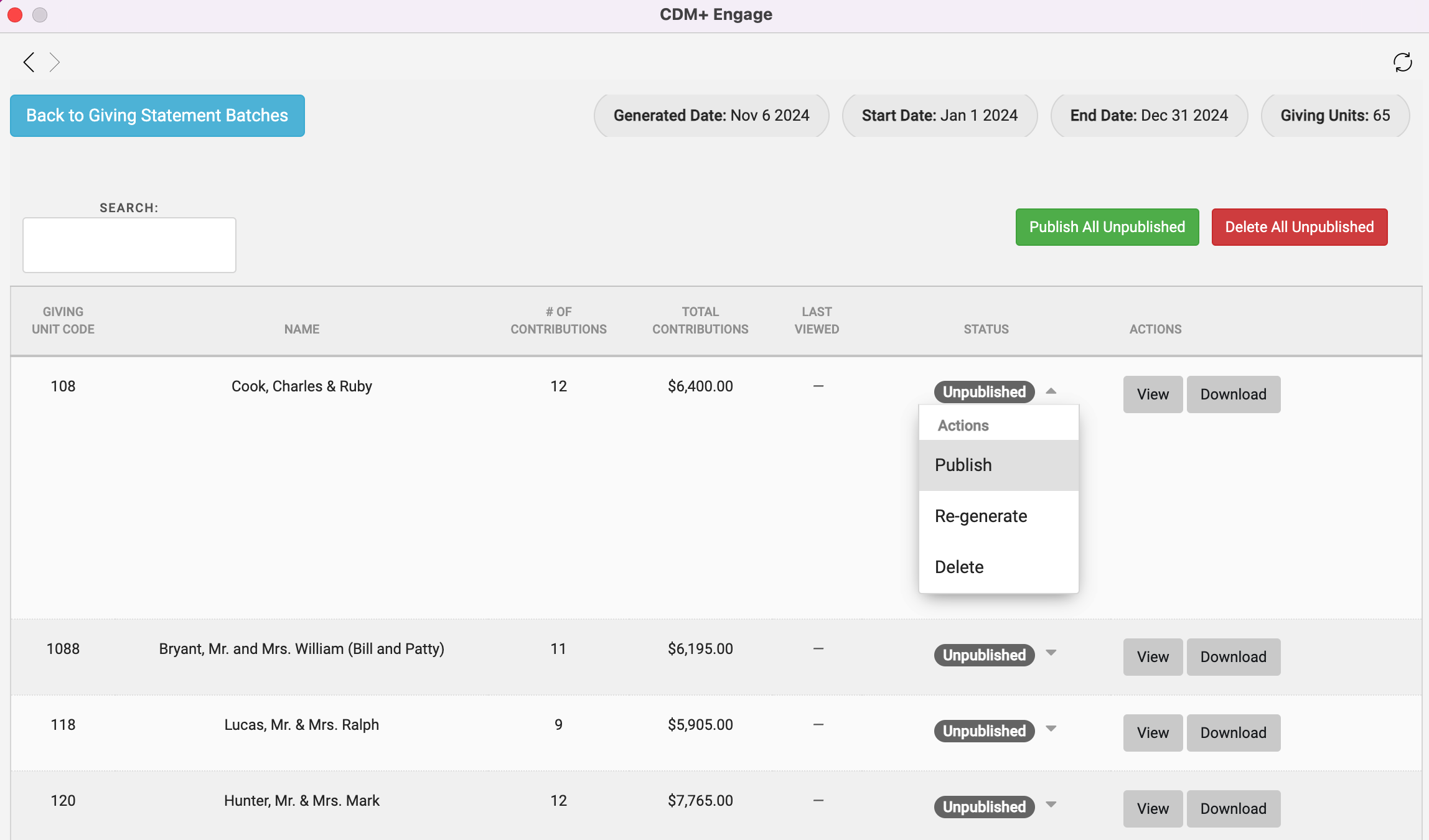Click the back navigation arrow icon
1429x840 pixels.
click(x=29, y=62)
